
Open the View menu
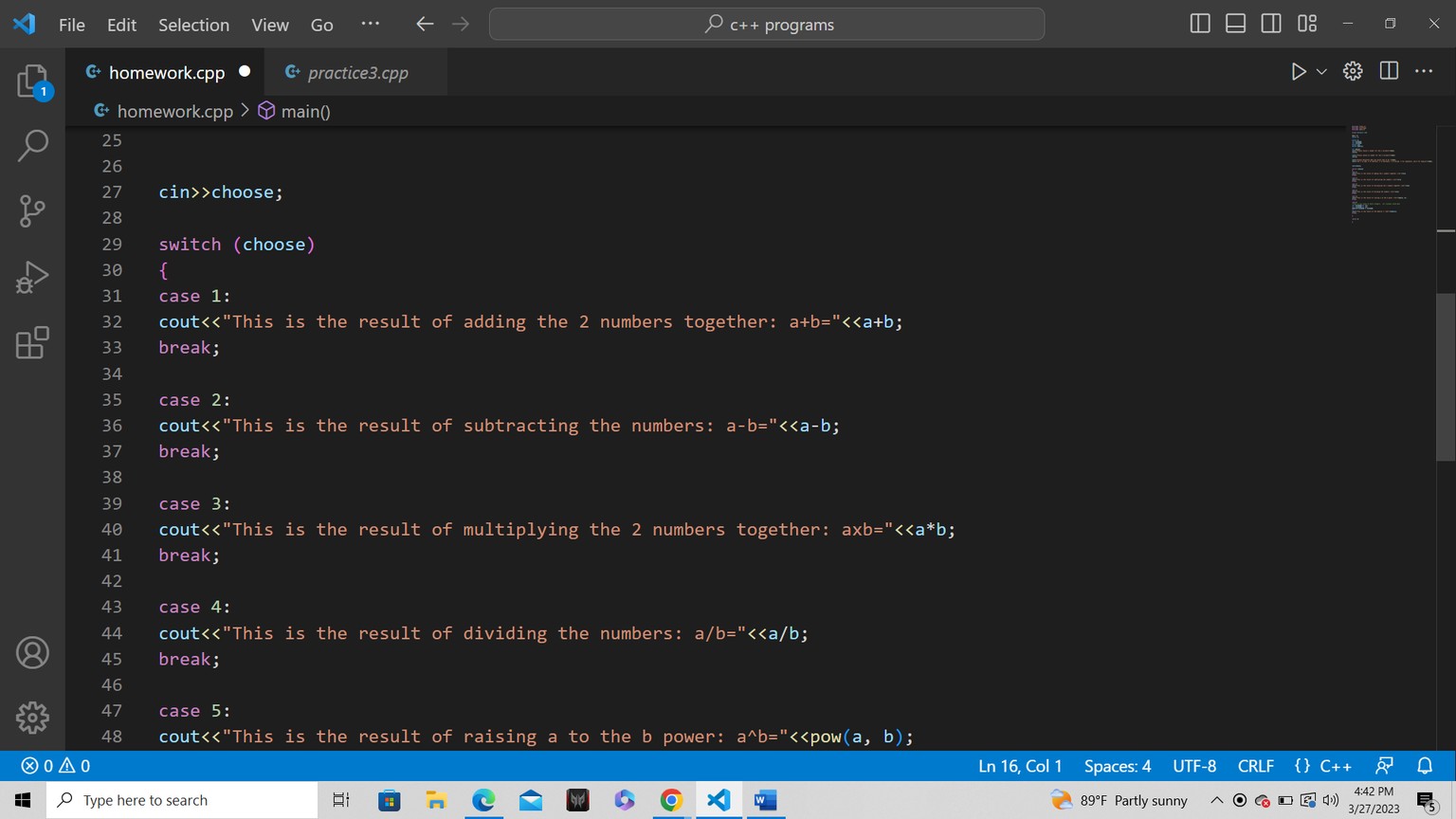click(x=270, y=25)
